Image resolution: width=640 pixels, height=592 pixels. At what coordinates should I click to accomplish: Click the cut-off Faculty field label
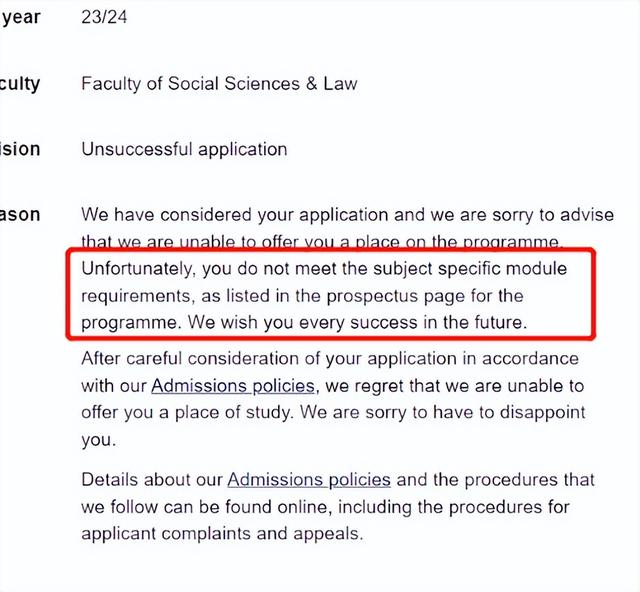tap(20, 84)
